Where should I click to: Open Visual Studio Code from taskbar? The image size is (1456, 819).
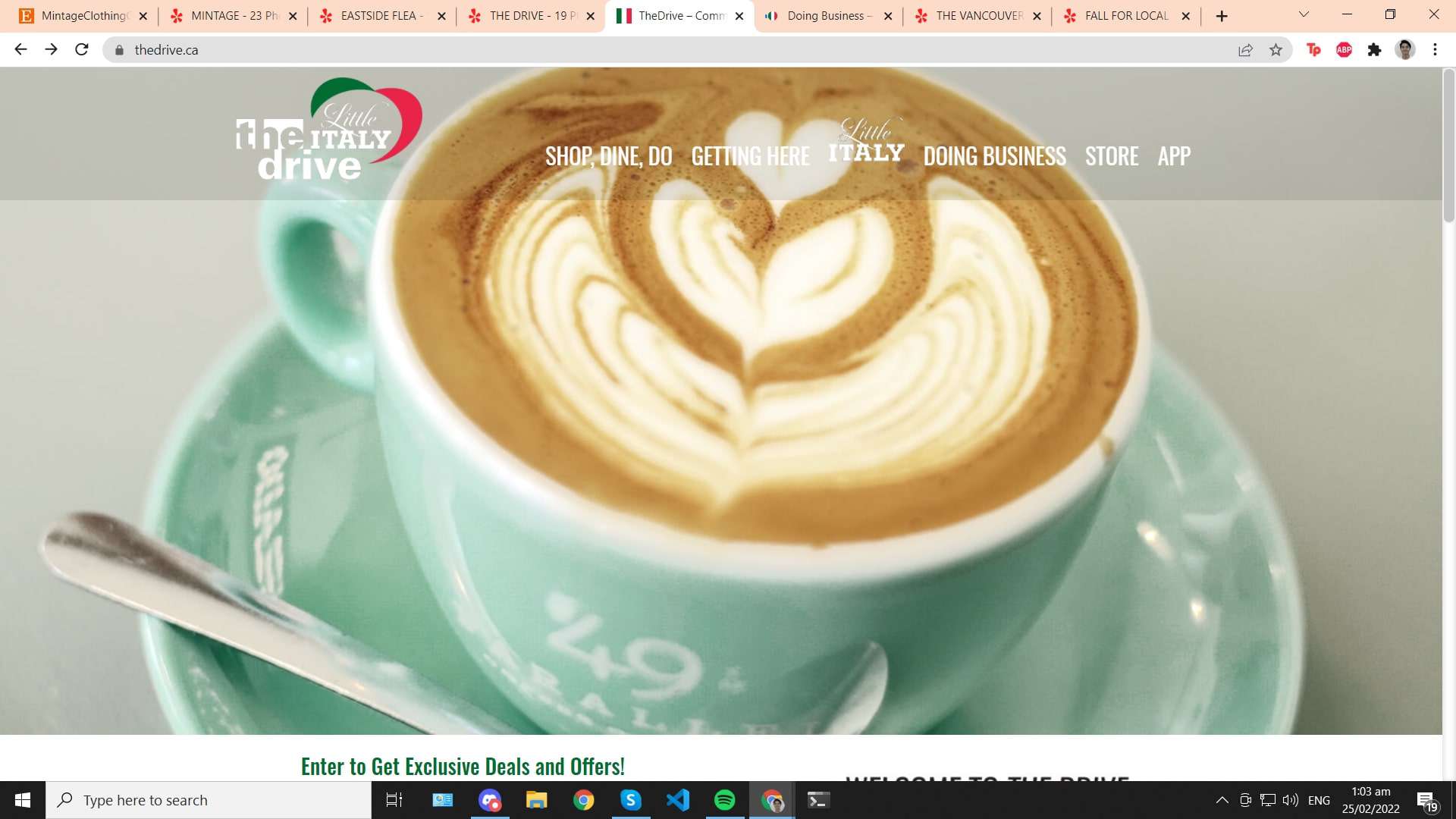(678, 800)
